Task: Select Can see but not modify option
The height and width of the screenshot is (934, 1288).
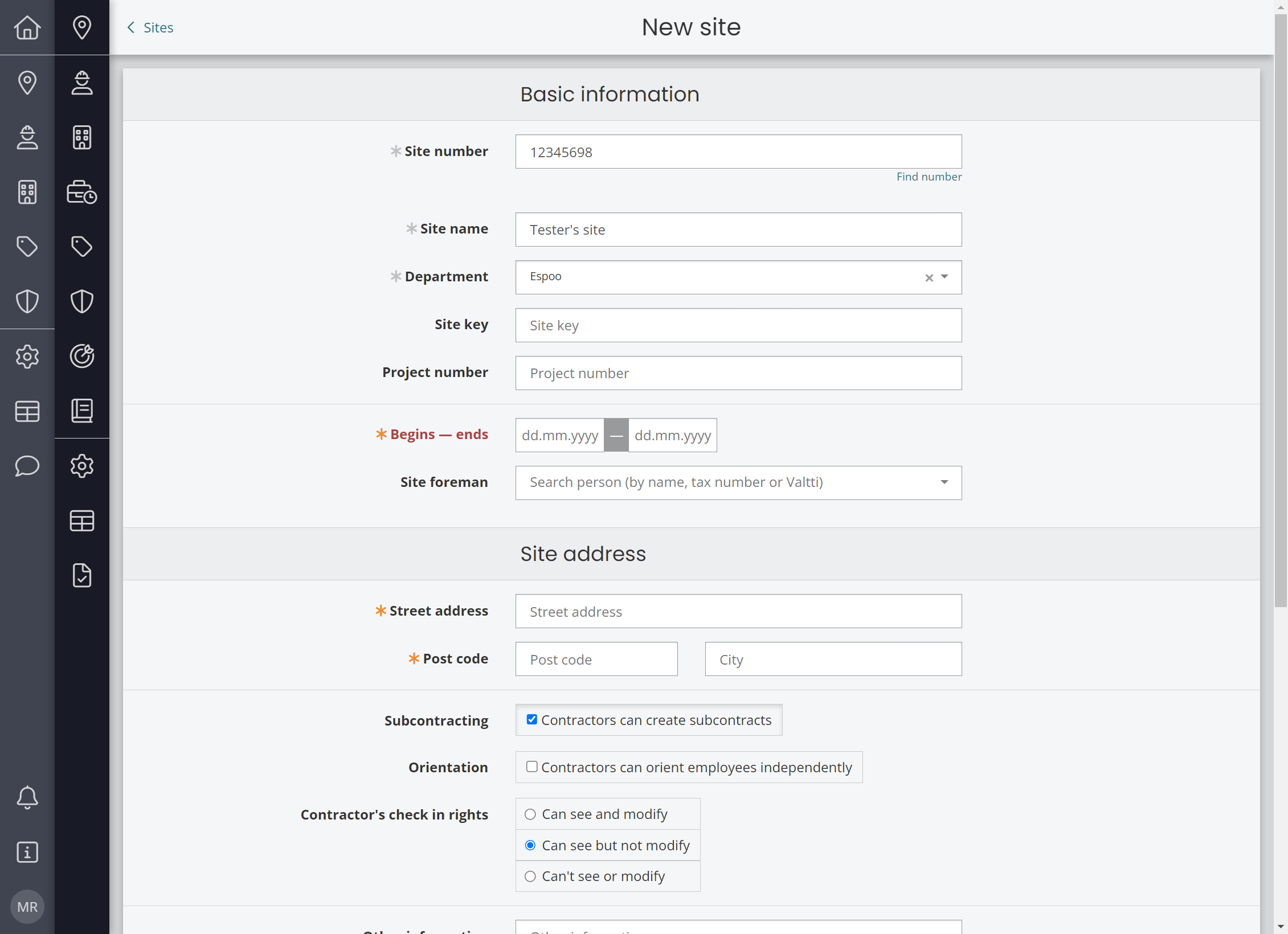Action: [530, 845]
